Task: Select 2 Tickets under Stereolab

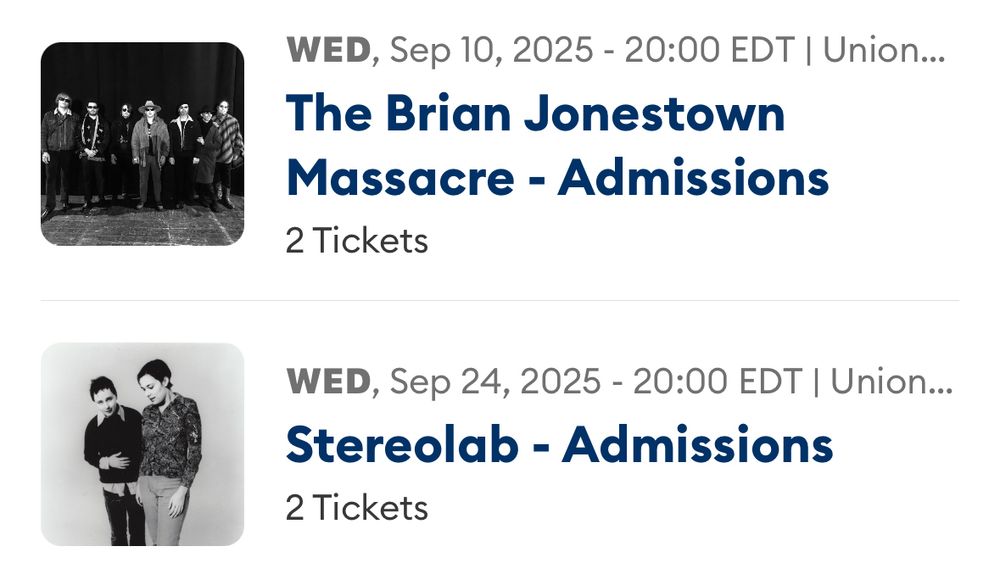Action: [x=357, y=508]
